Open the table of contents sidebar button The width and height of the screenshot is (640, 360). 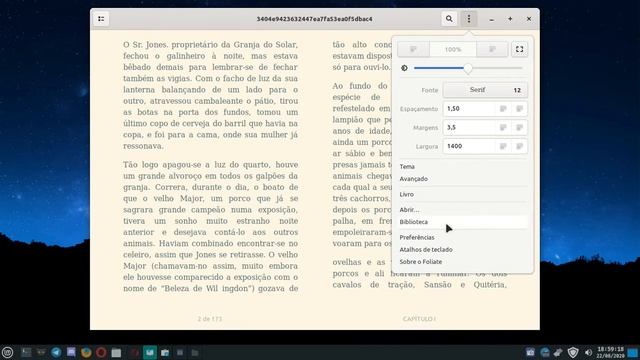(101, 19)
